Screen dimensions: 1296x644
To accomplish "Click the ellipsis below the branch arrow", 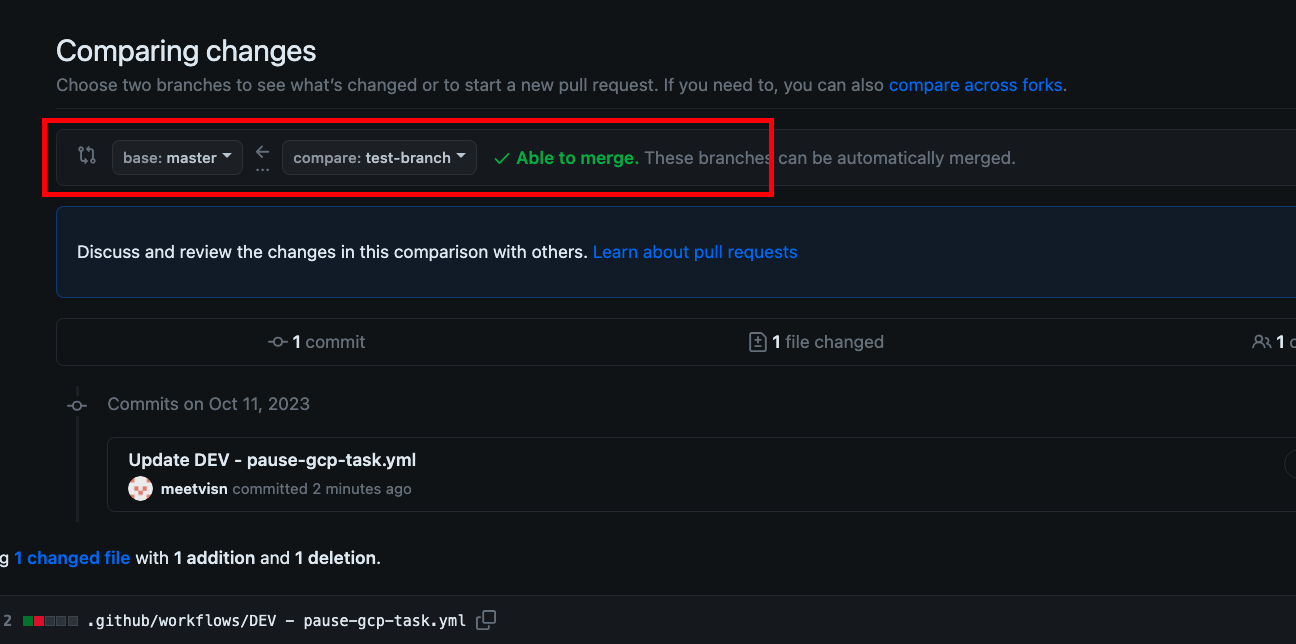I will [262, 169].
